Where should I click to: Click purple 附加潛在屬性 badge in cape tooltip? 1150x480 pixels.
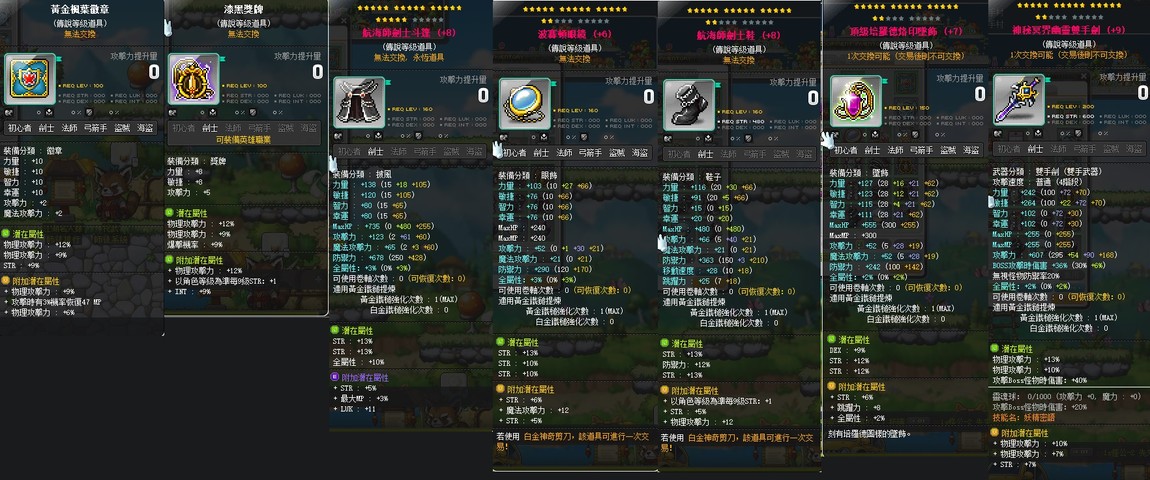[334, 377]
